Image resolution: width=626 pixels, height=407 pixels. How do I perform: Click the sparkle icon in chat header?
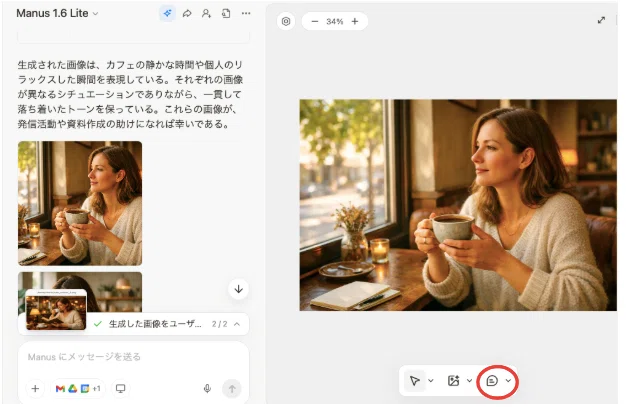coord(167,13)
